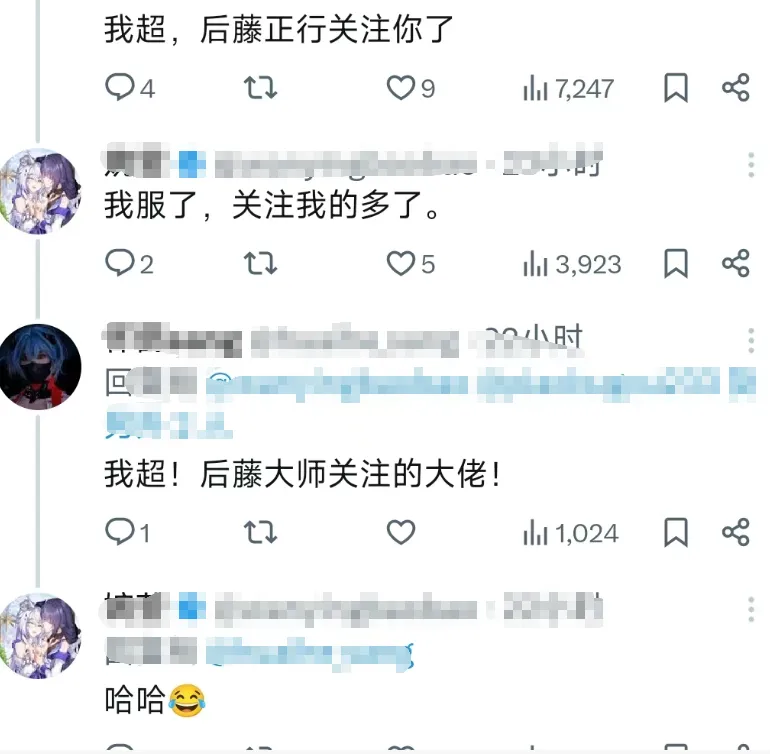Open the tweet text 我超！后藤大师关注的大佬！
The width and height of the screenshot is (770, 754).
point(302,475)
